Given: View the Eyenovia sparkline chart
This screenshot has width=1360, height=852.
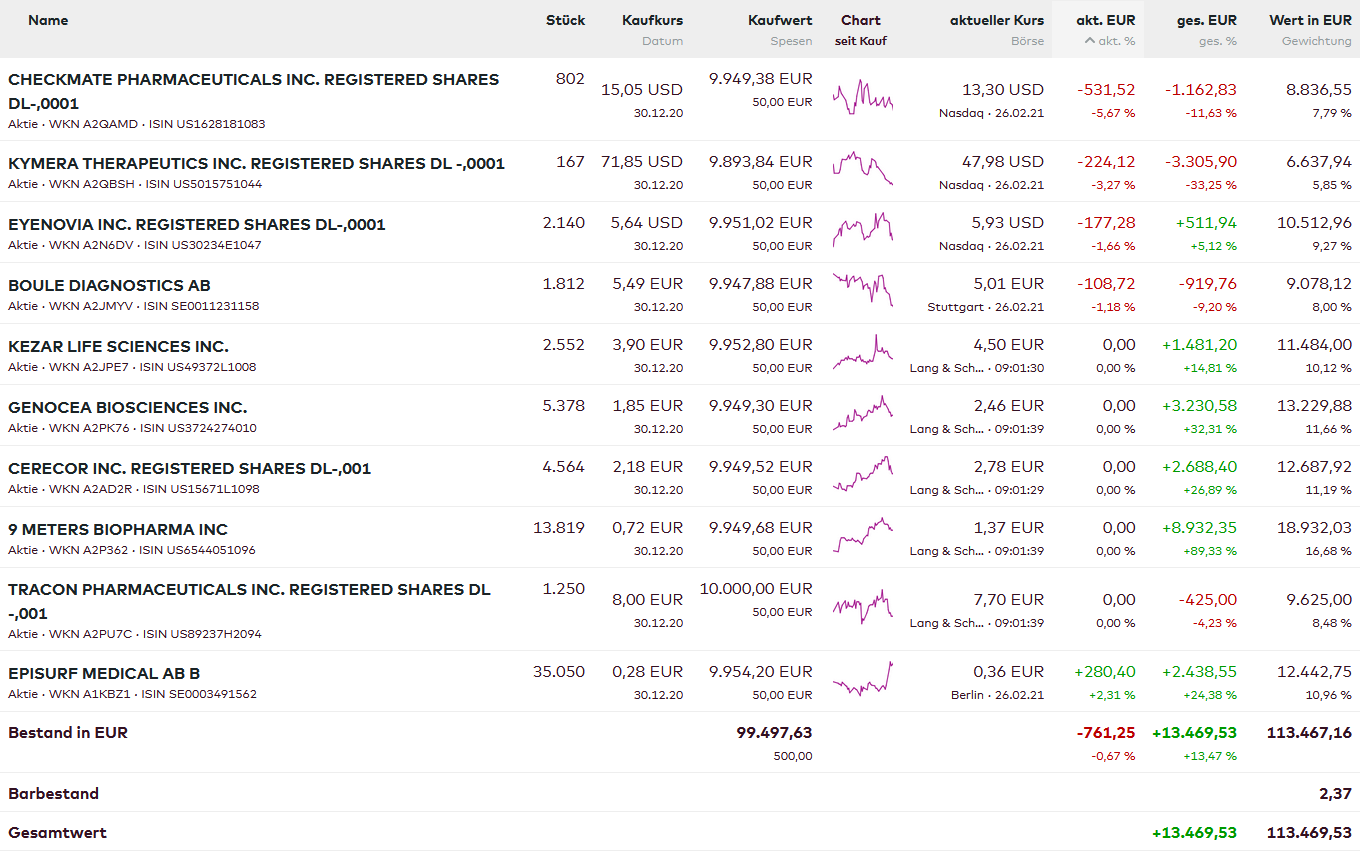Looking at the screenshot, I should tap(862, 230).
